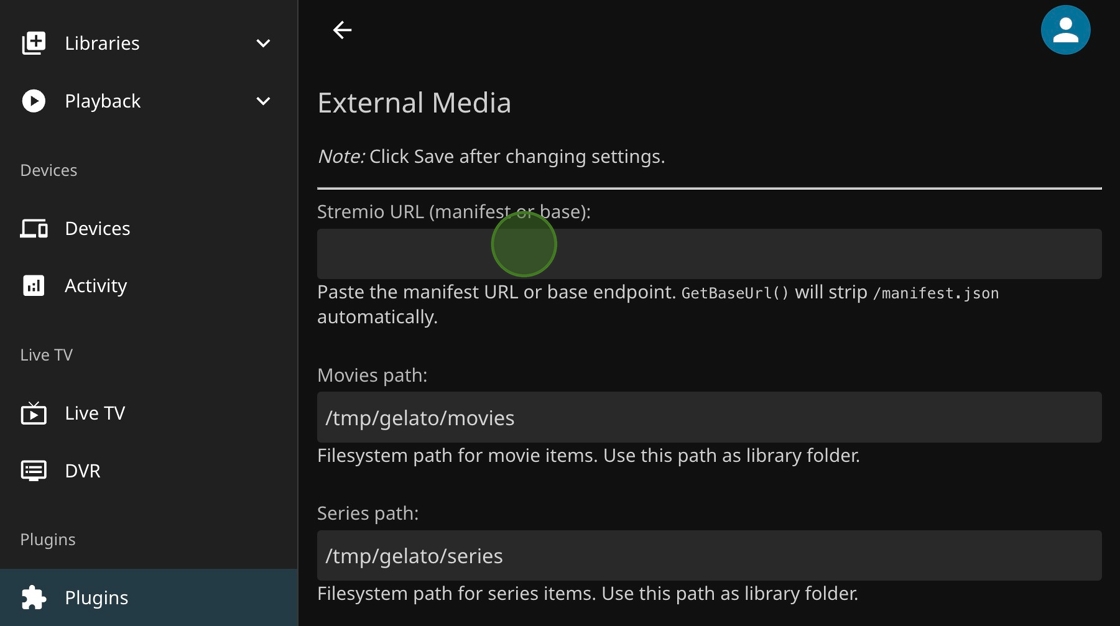
Task: Go back using the arrow icon
Action: (x=342, y=30)
